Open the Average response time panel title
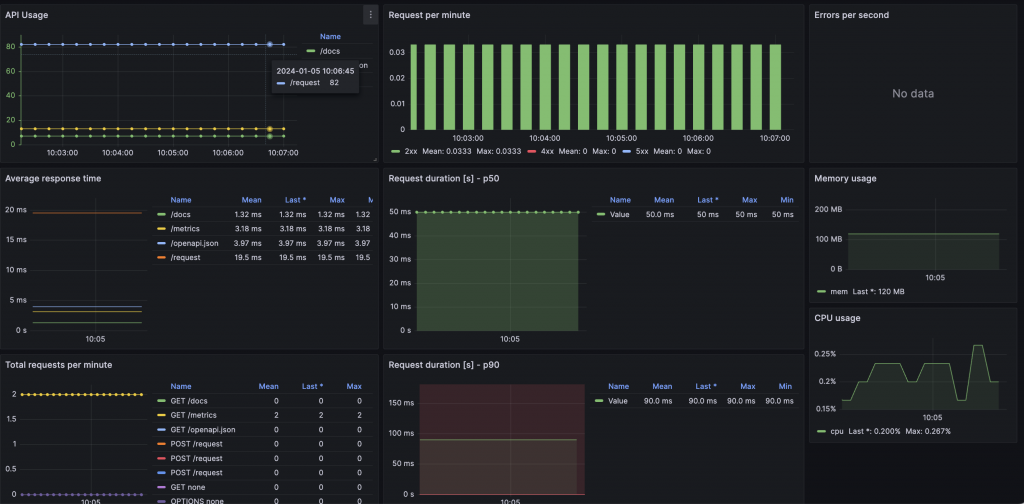This screenshot has width=1024, height=504. tap(53, 178)
